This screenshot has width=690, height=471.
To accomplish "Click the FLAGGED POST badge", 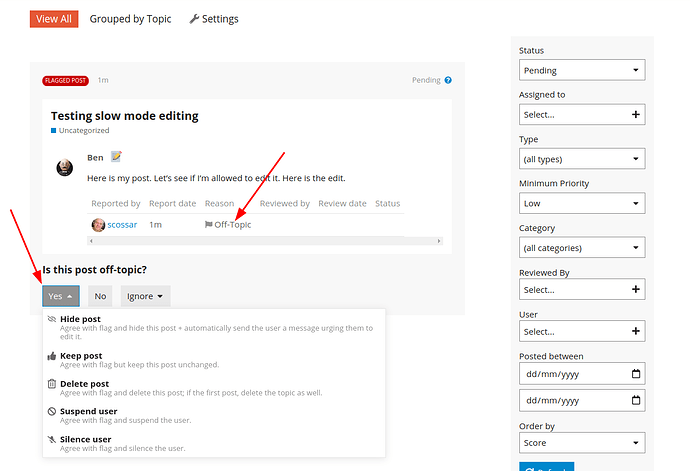I will pyautogui.click(x=65, y=81).
